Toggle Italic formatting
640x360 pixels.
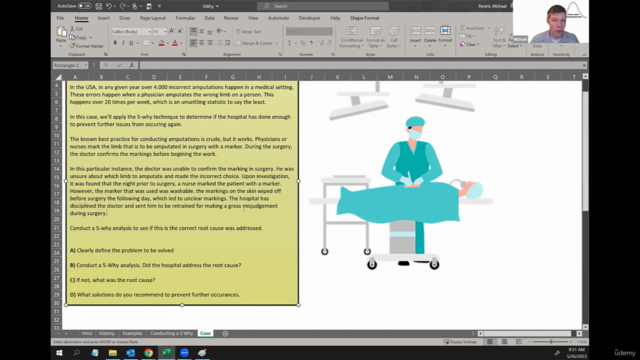point(123,43)
